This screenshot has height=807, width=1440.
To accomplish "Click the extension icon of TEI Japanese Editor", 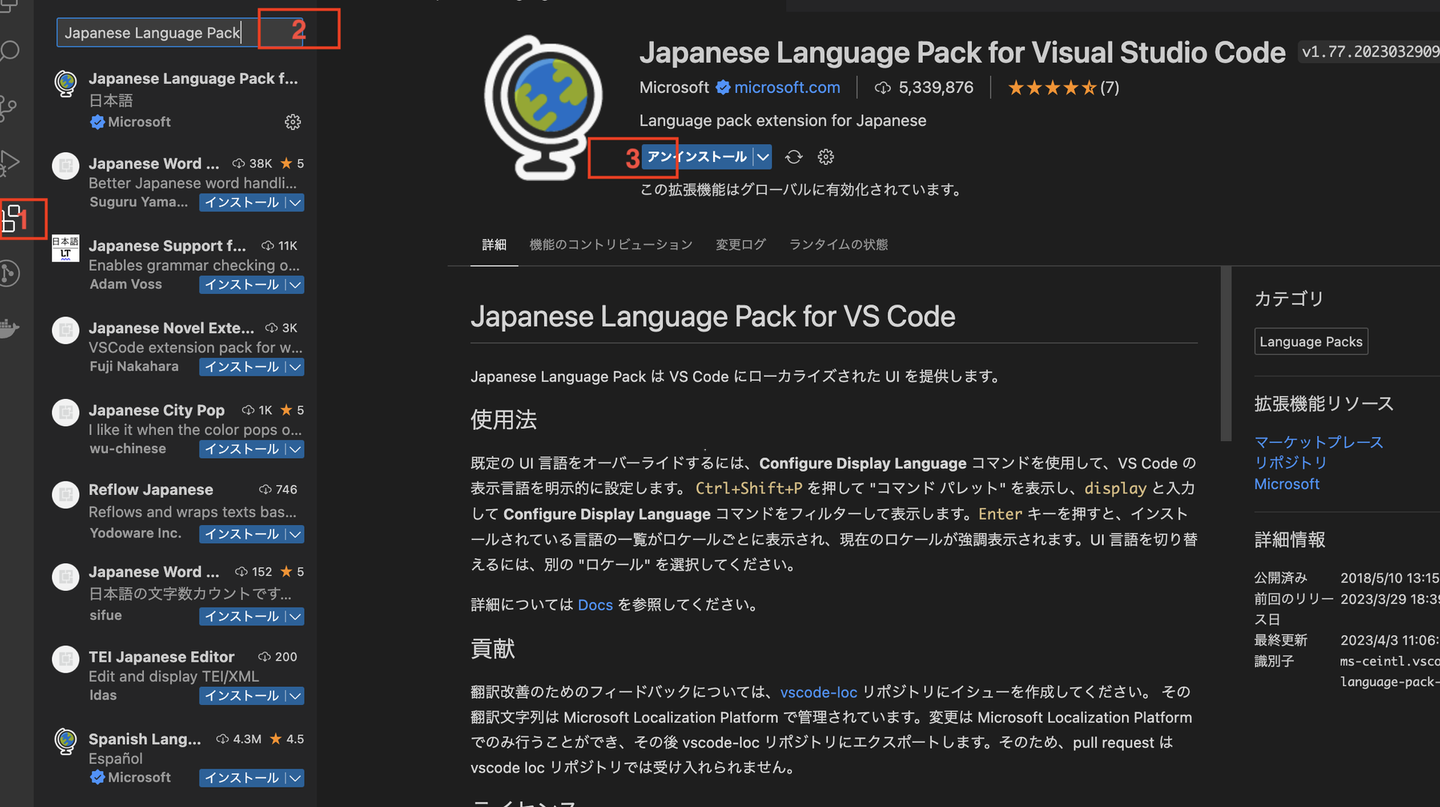I will 66,661.
